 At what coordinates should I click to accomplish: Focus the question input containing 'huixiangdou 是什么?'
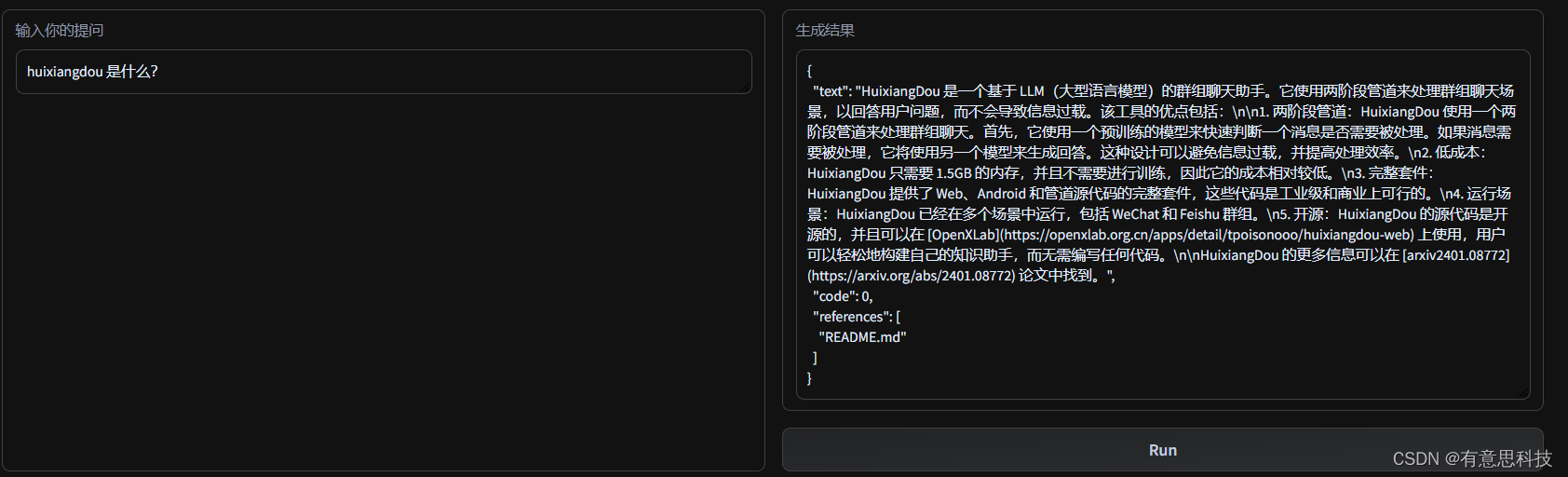pyautogui.click(x=384, y=72)
